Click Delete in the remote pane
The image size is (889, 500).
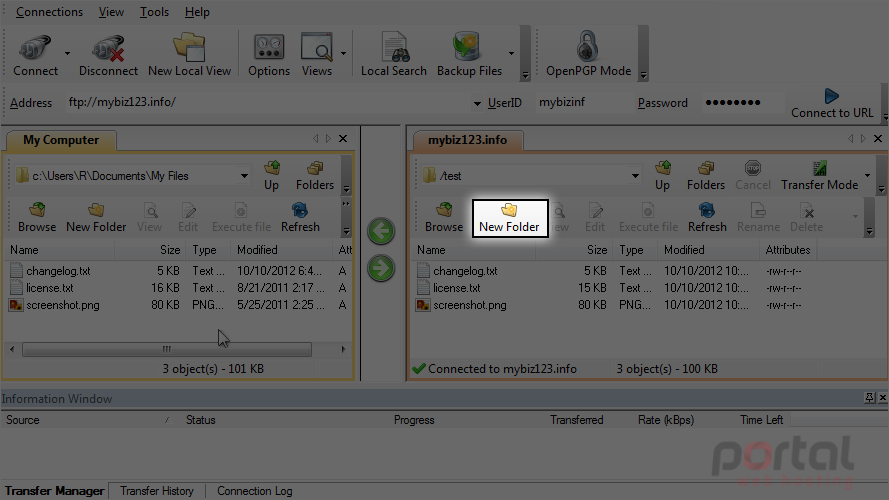click(x=806, y=218)
